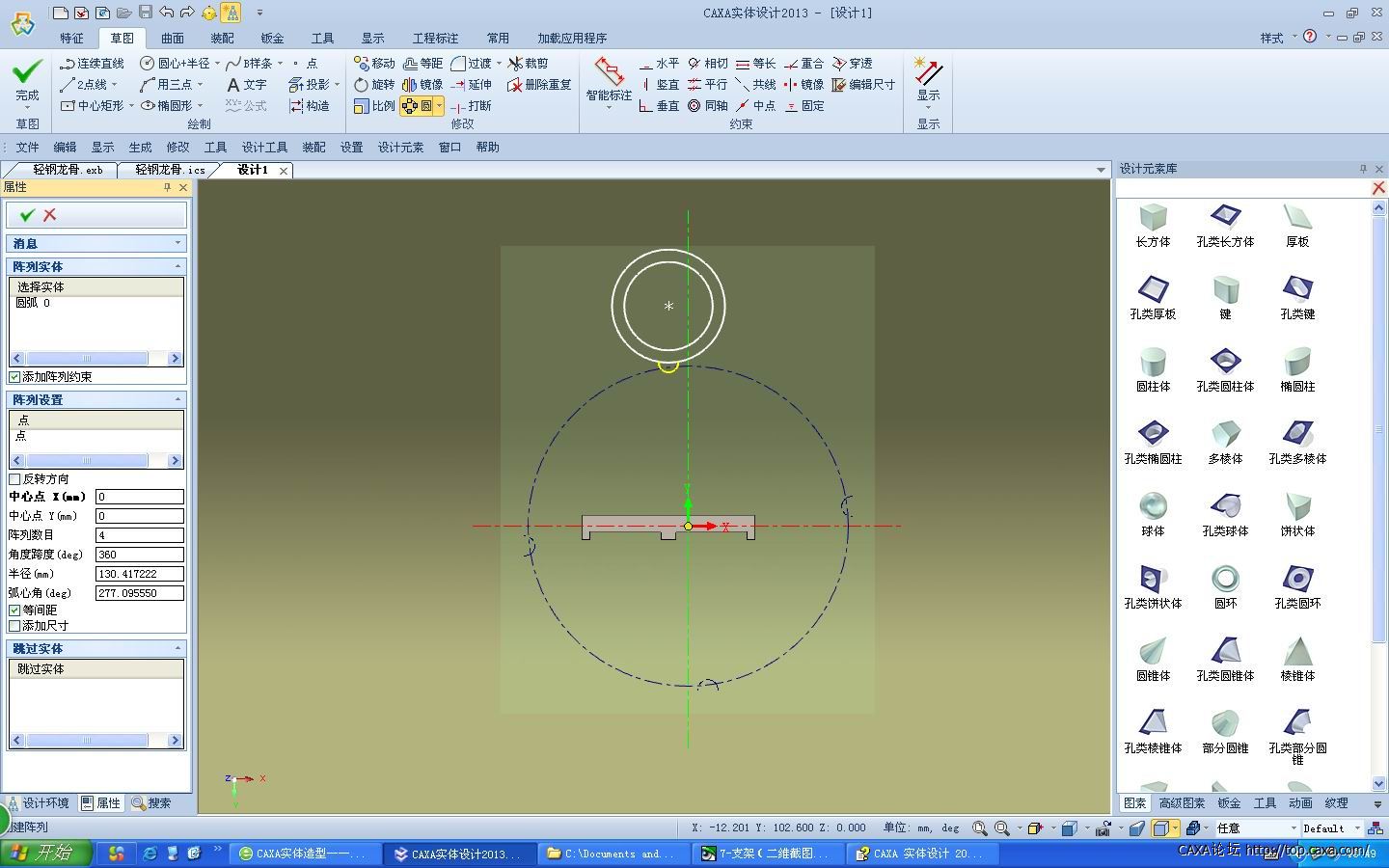Uncheck the 等间距 checkbox

[14, 610]
